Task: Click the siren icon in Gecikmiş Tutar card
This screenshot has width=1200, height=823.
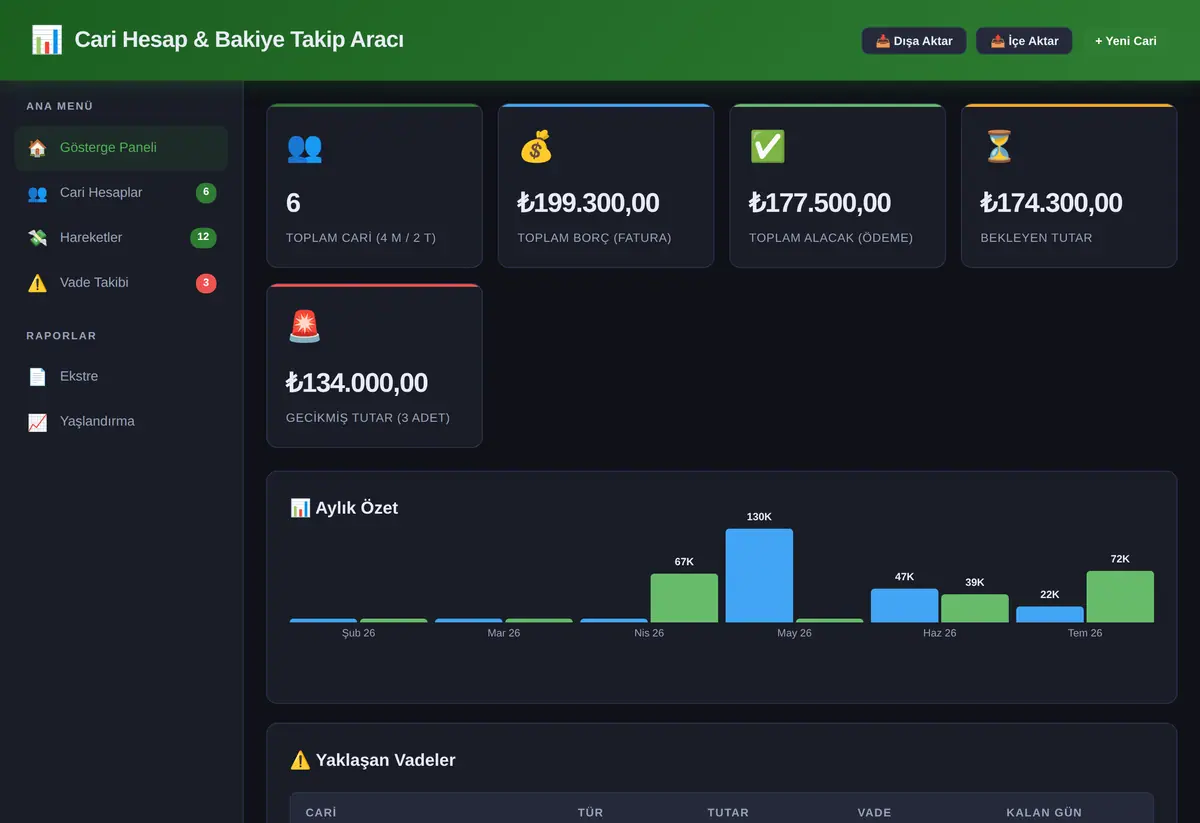Action: tap(304, 327)
